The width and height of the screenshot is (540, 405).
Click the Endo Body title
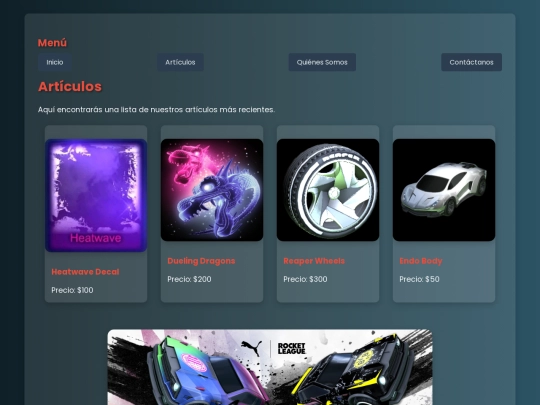420,261
